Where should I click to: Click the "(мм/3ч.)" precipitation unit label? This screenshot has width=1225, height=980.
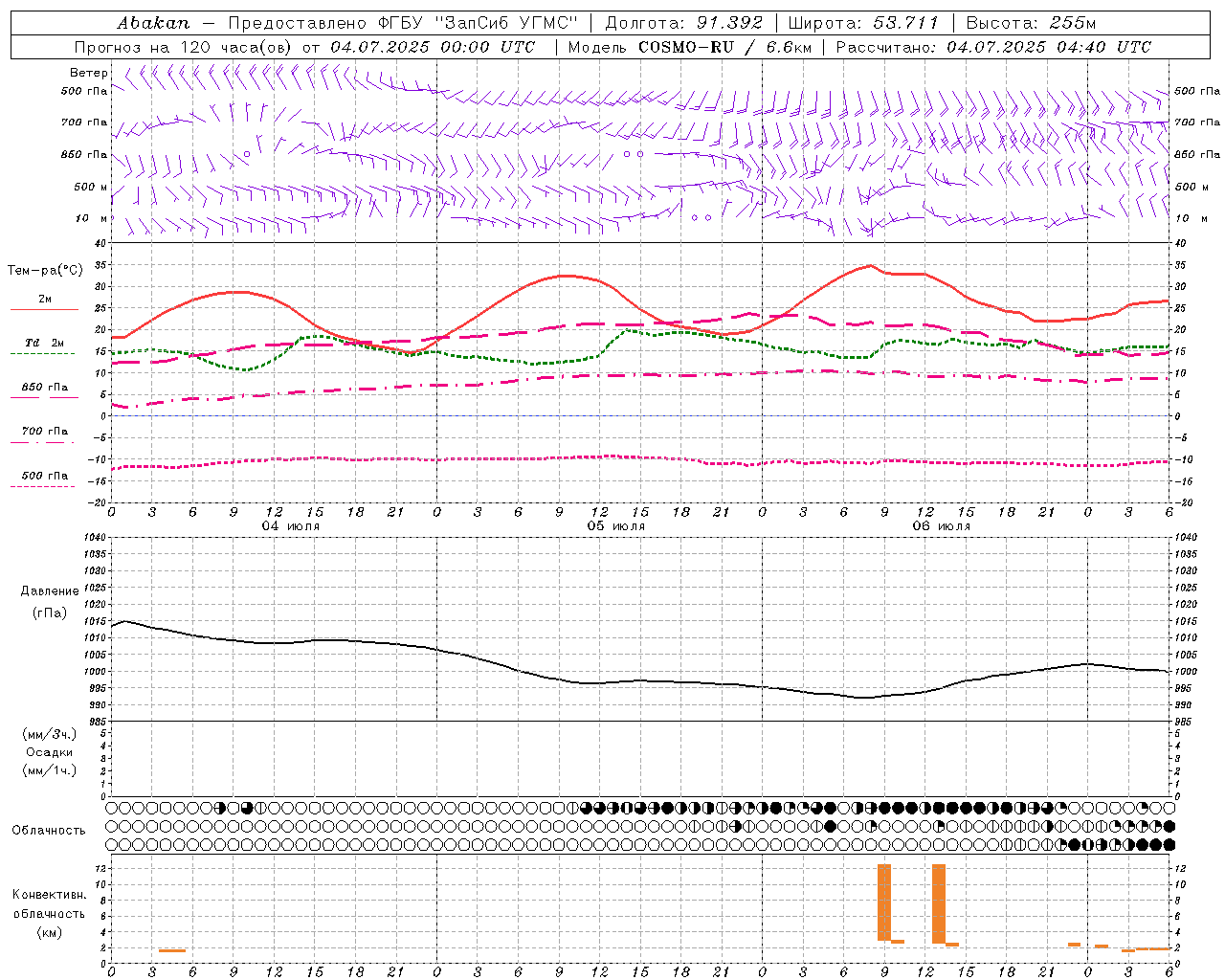[x=50, y=734]
